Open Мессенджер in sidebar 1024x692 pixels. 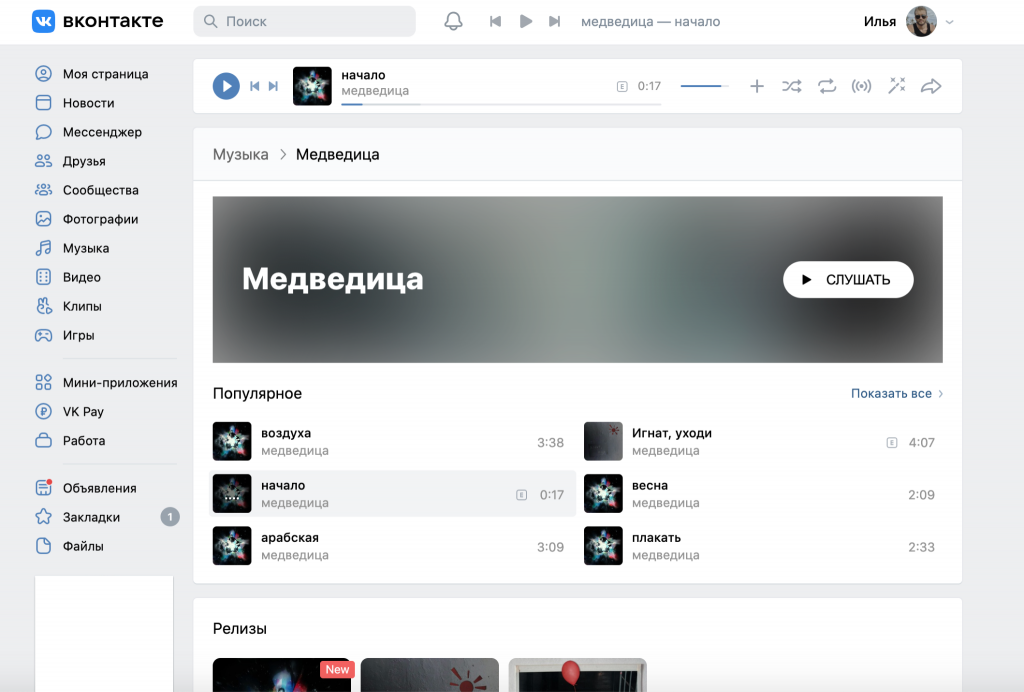point(89,132)
